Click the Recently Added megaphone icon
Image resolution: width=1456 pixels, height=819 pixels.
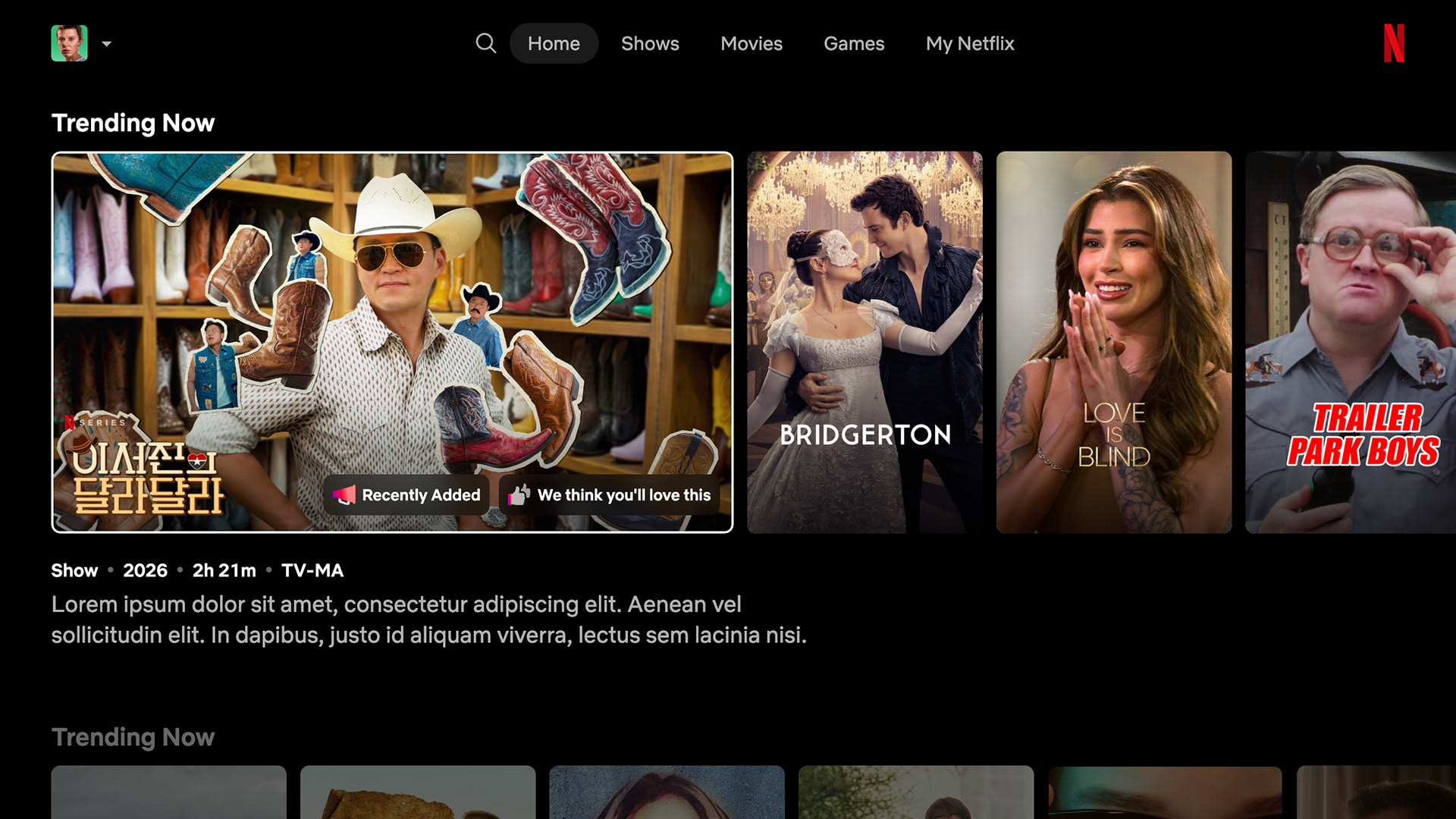(x=344, y=495)
